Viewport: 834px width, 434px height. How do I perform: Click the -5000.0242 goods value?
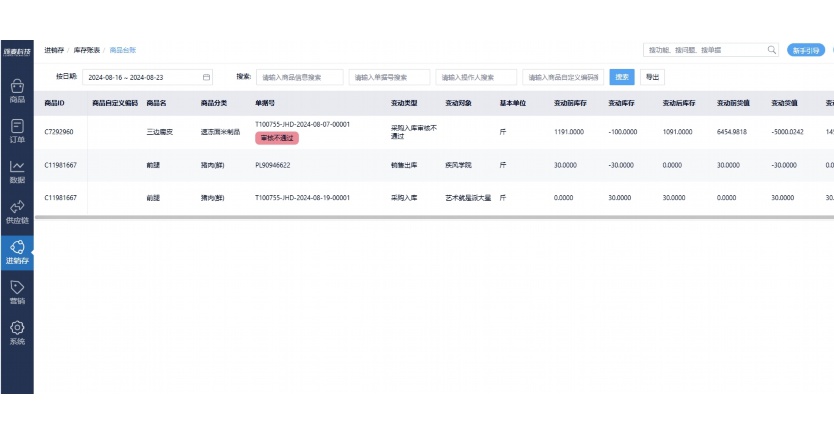tap(787, 132)
